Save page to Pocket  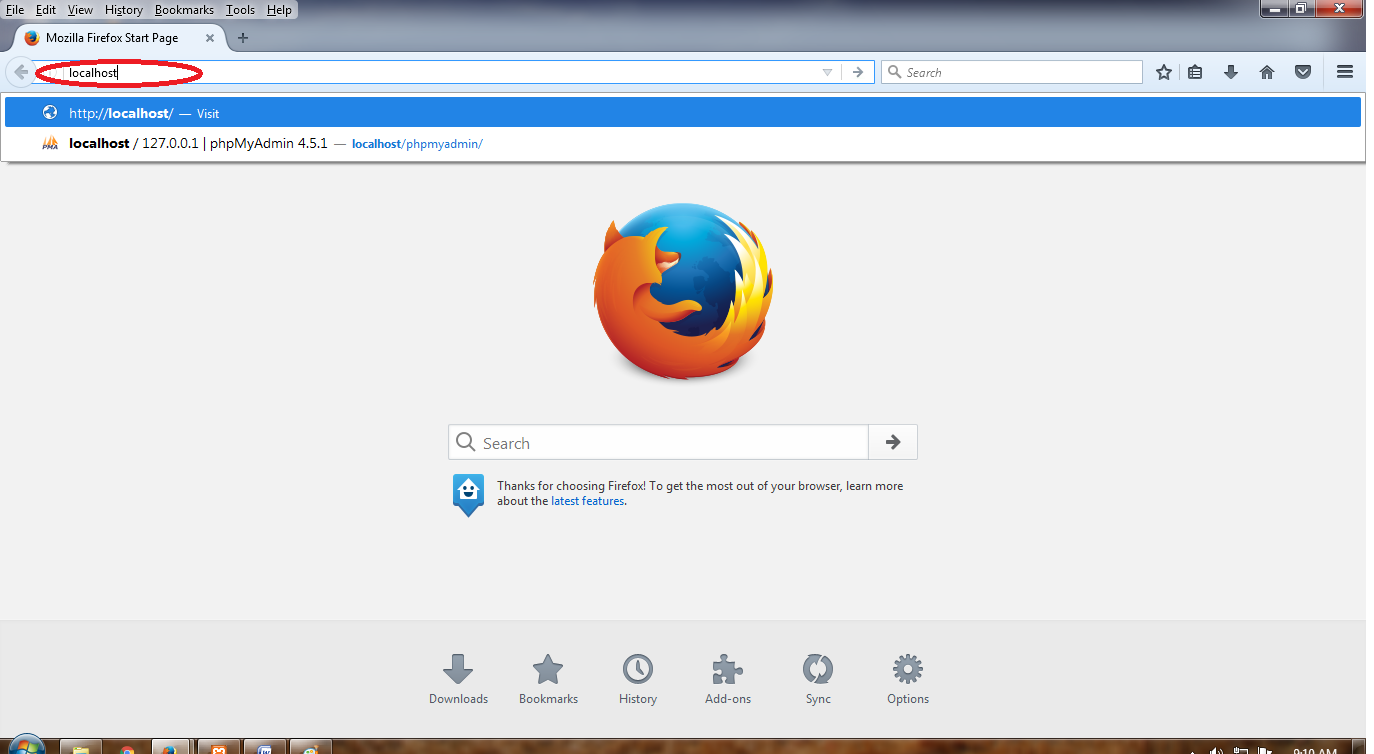tap(1302, 71)
